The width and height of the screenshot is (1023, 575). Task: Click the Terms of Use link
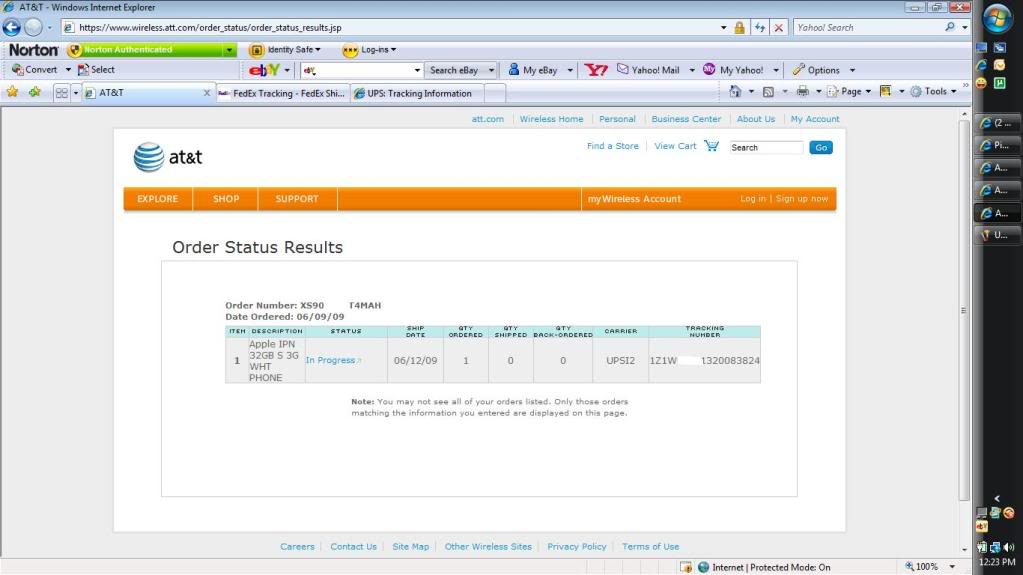[650, 546]
